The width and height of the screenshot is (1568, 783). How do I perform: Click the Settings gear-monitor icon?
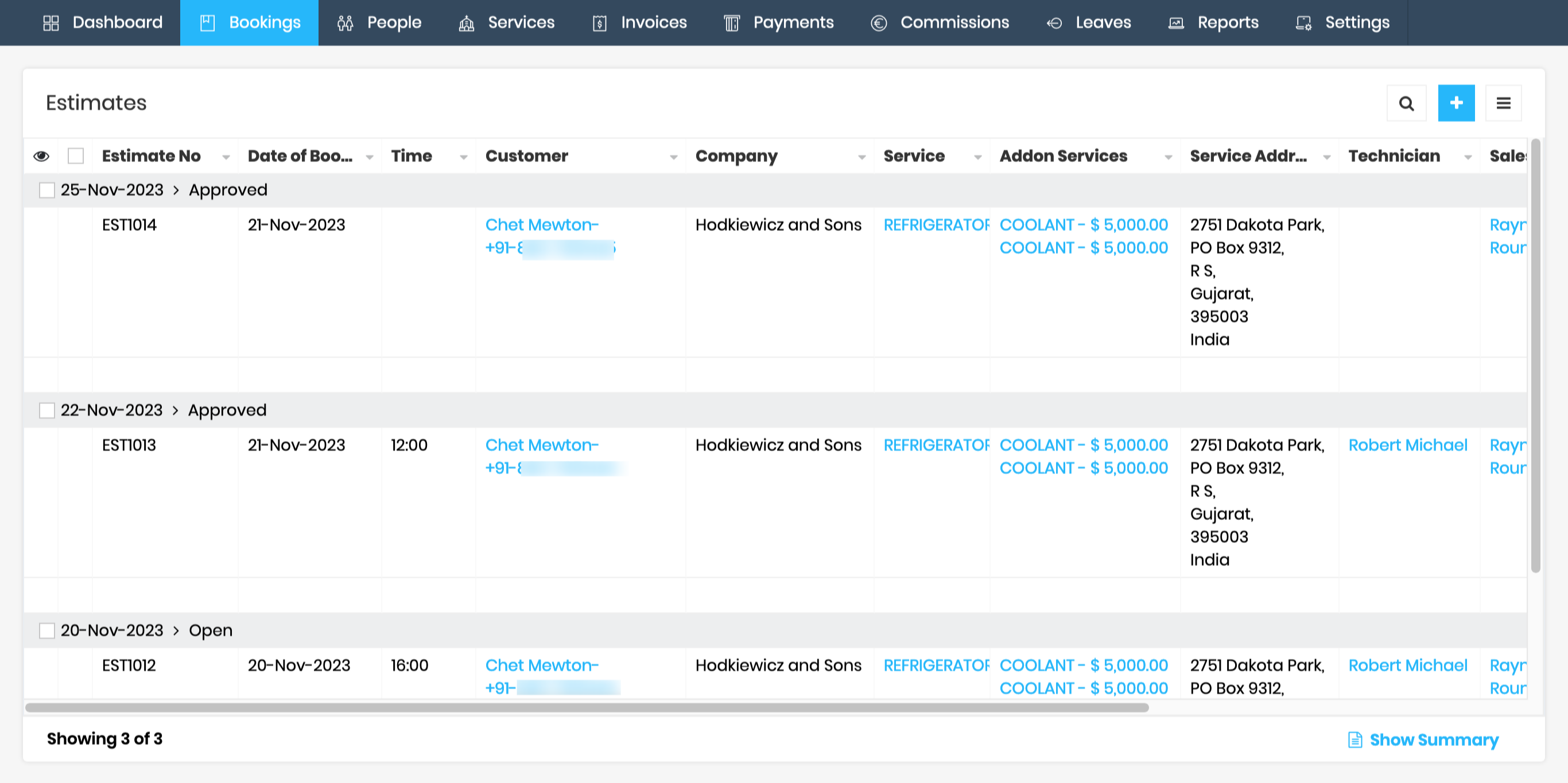pos(1303,23)
